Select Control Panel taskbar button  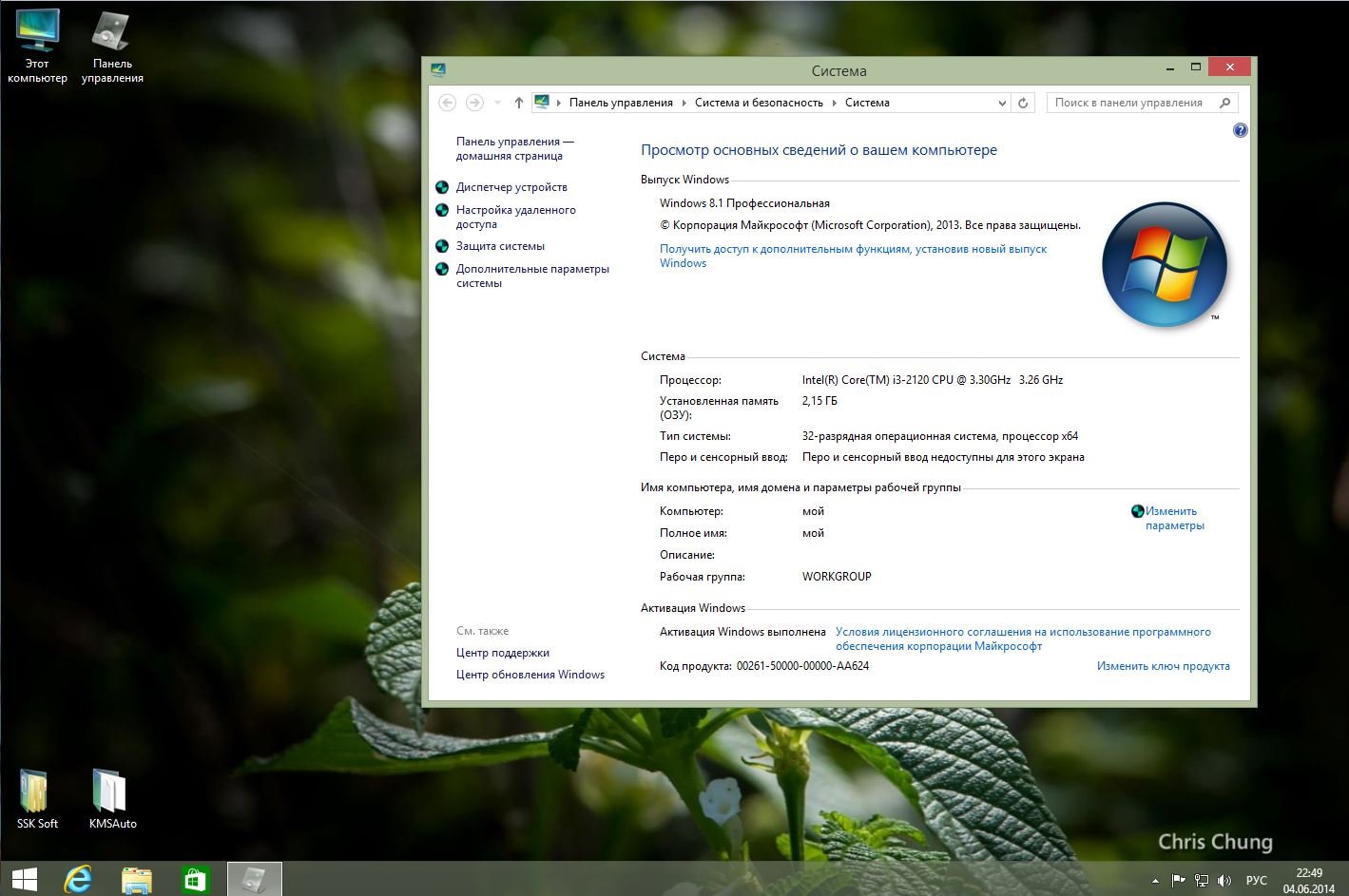point(255,879)
